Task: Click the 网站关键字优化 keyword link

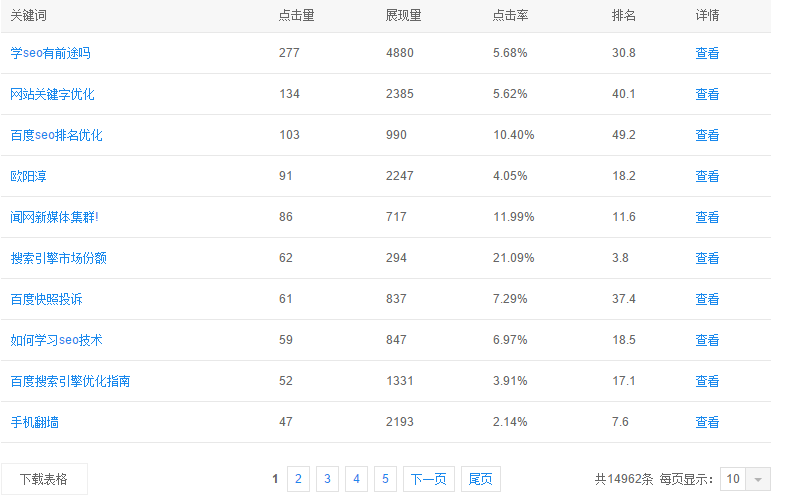Action: [52, 94]
